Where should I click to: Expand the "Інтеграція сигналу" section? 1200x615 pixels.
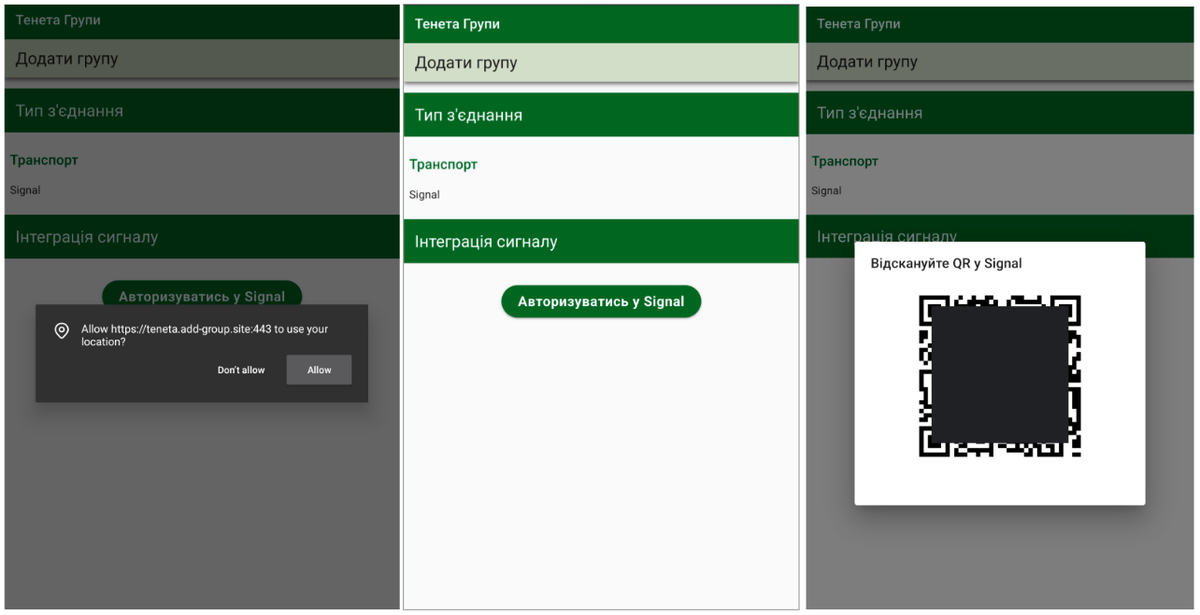click(600, 241)
